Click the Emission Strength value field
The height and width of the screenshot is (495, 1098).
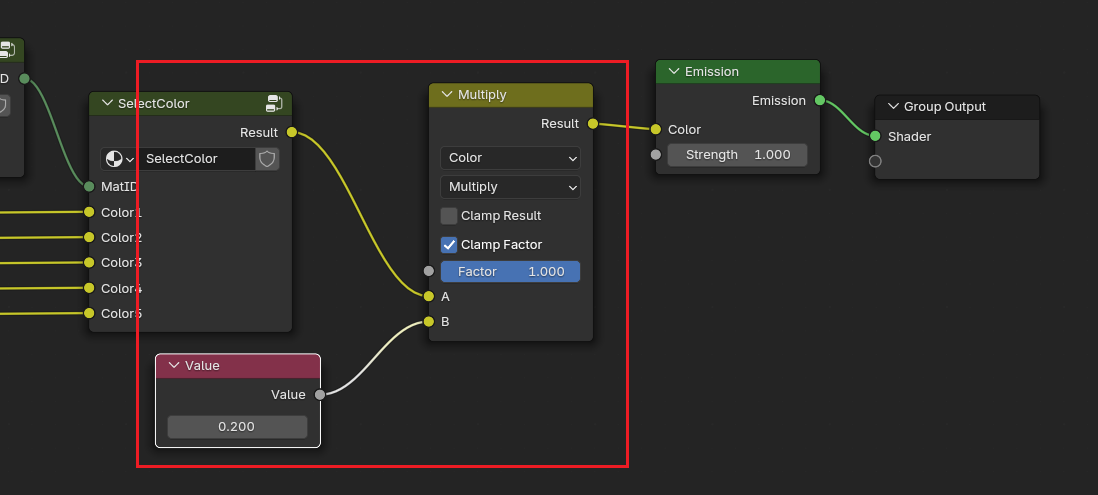tap(737, 155)
